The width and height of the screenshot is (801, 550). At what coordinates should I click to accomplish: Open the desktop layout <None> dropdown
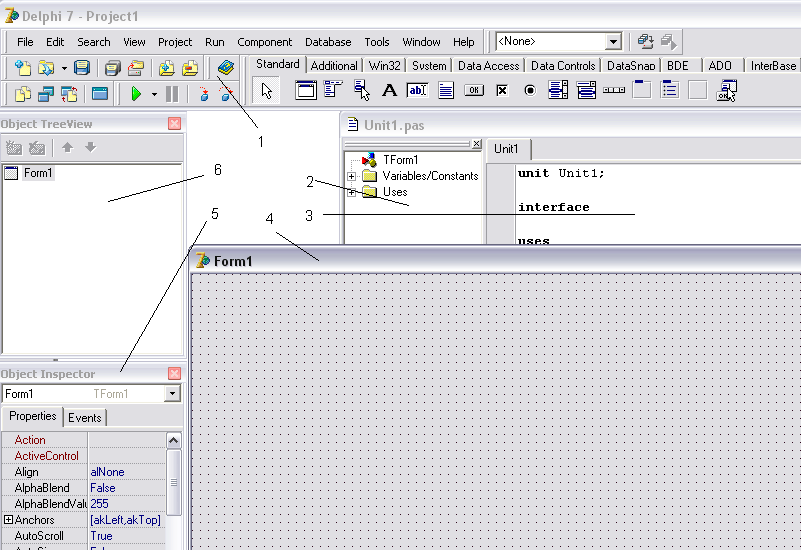tap(614, 42)
